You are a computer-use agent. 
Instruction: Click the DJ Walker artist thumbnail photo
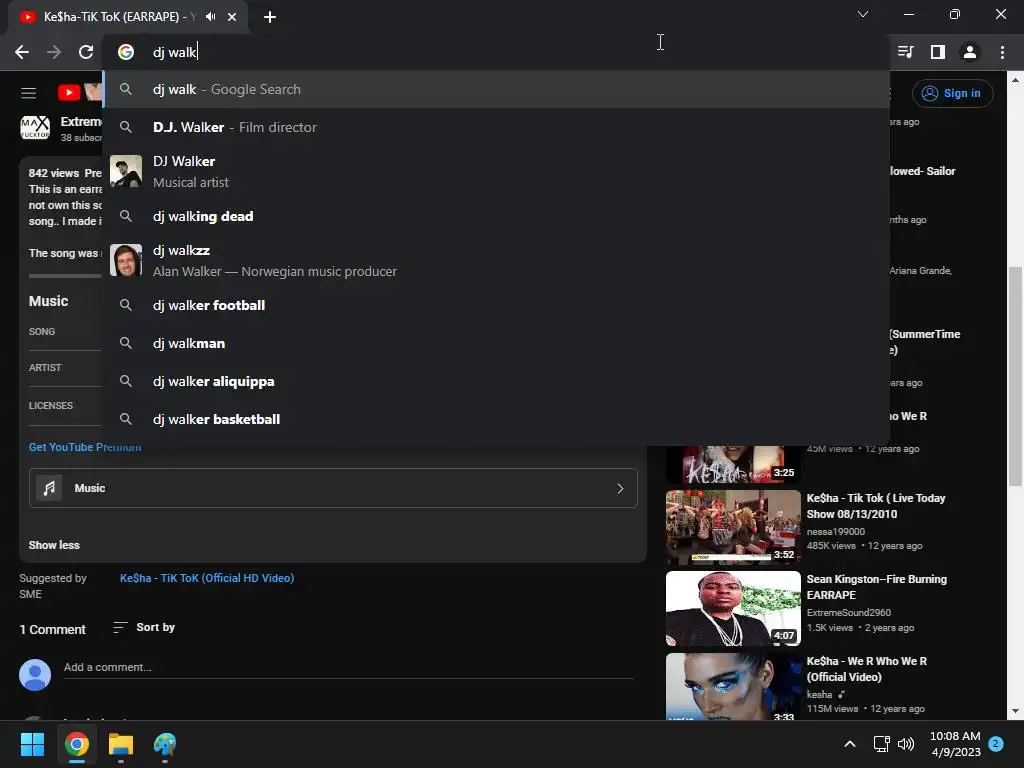126,171
